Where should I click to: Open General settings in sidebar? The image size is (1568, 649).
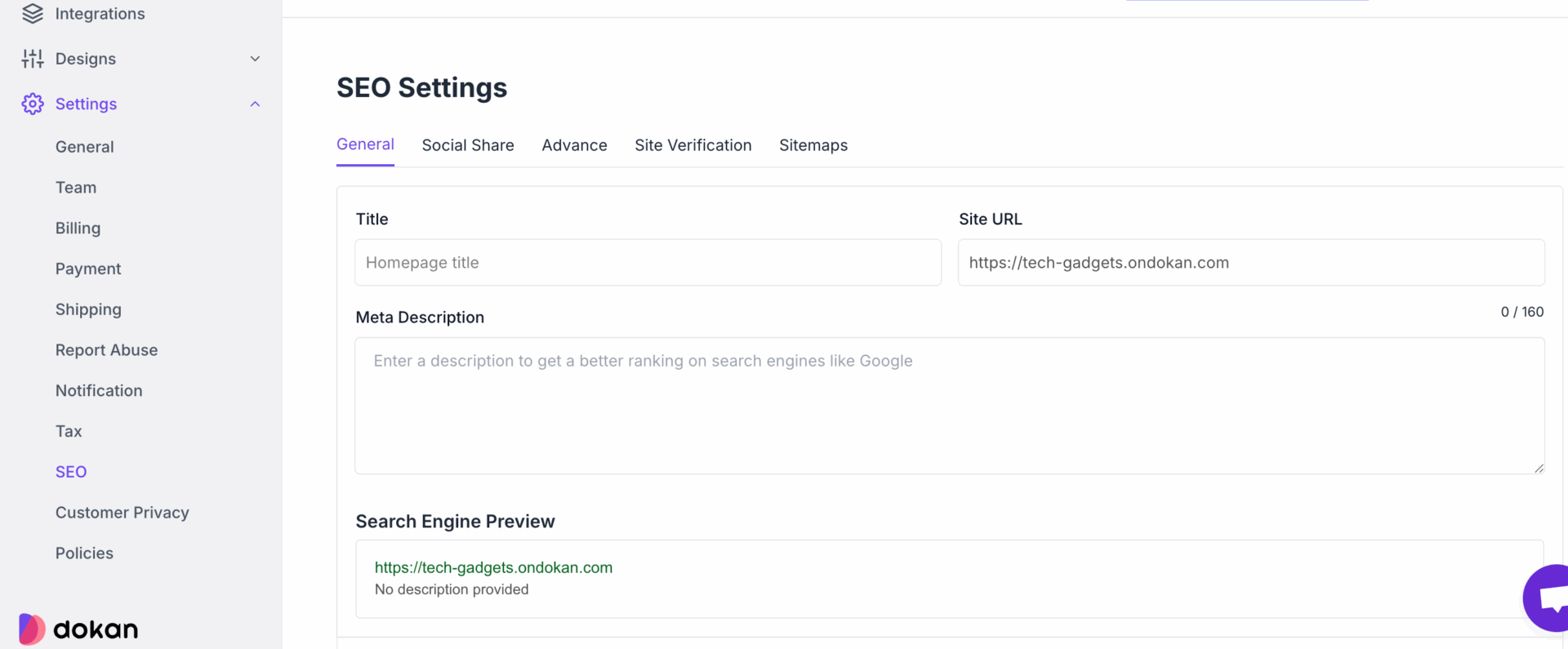click(85, 147)
